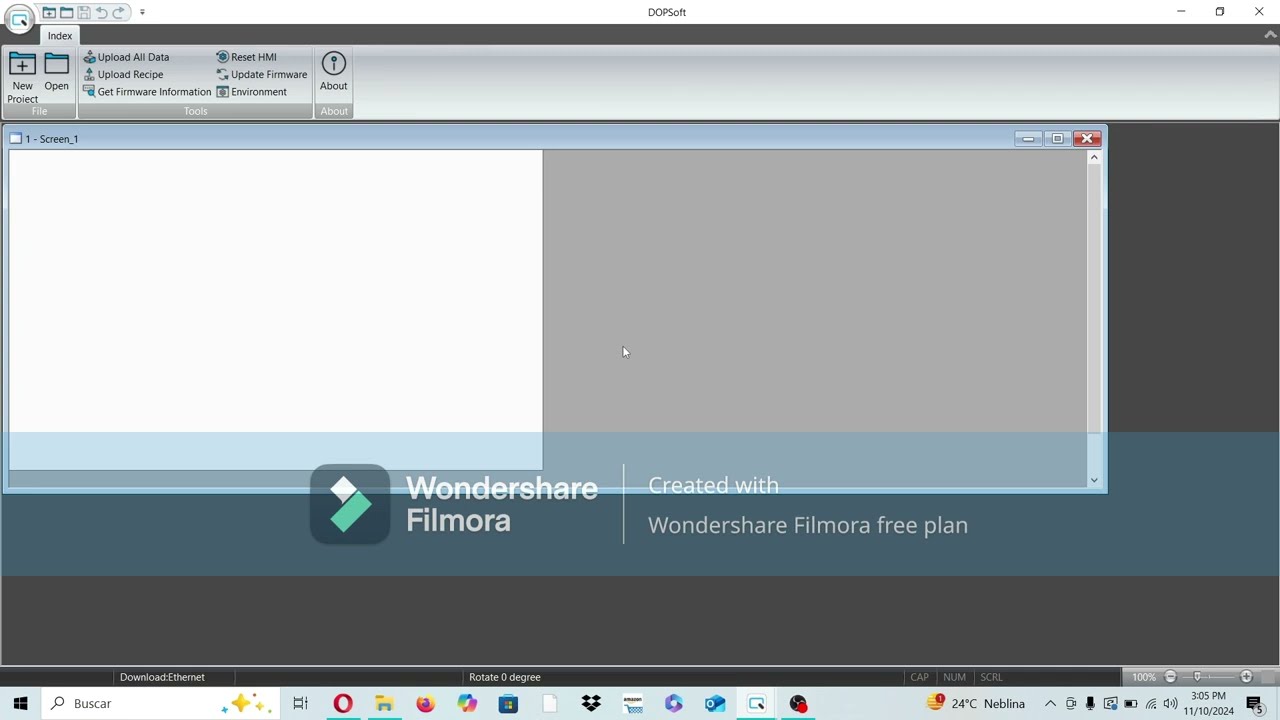Click the Save icon in quick access toolbar

pyautogui.click(x=84, y=12)
